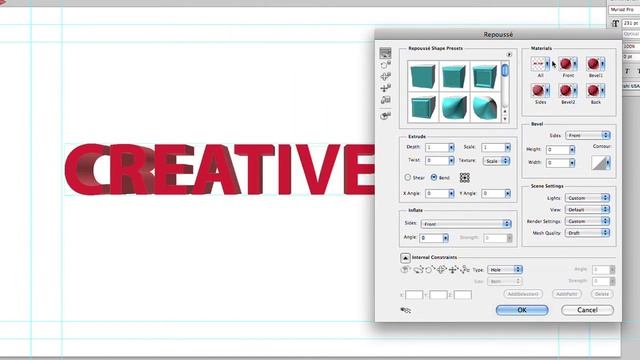Confirm the Repoussé dialog with OK
Image resolution: width=640 pixels, height=360 pixels.
(x=522, y=310)
